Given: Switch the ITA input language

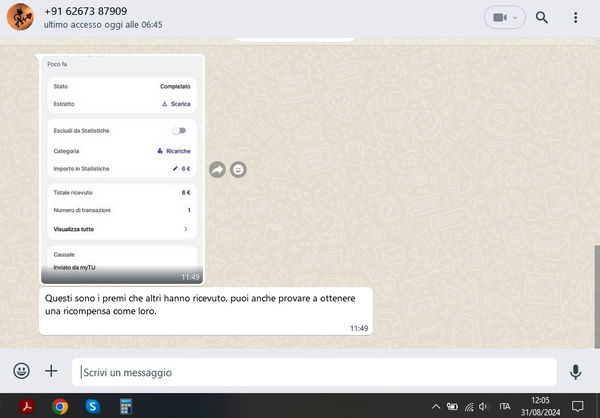Looking at the screenshot, I should (x=504, y=407).
